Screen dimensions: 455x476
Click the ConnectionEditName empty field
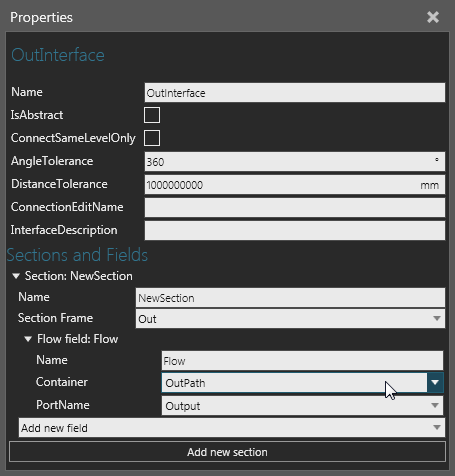295,208
